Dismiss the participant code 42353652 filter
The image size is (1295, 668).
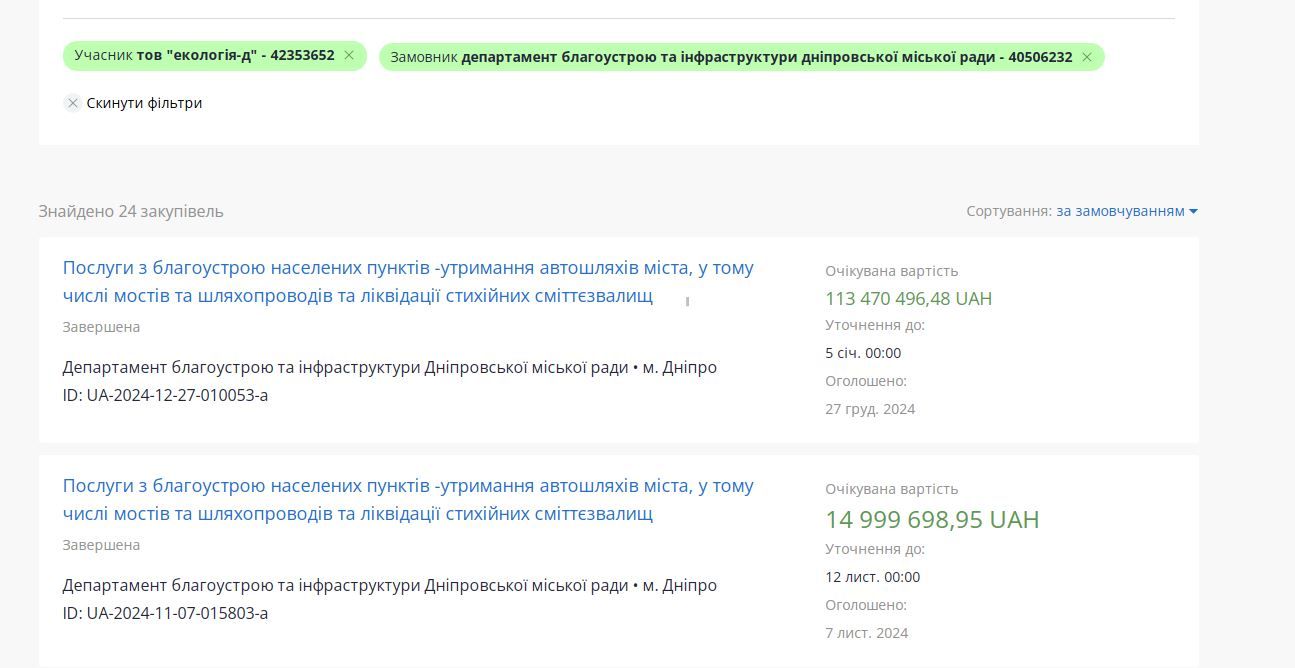click(348, 56)
